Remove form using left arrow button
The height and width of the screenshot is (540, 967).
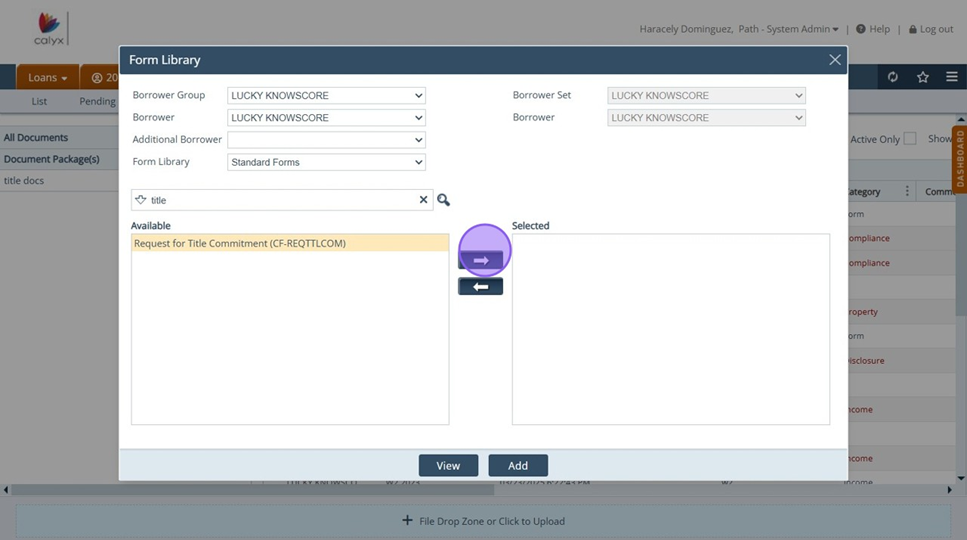coord(480,287)
